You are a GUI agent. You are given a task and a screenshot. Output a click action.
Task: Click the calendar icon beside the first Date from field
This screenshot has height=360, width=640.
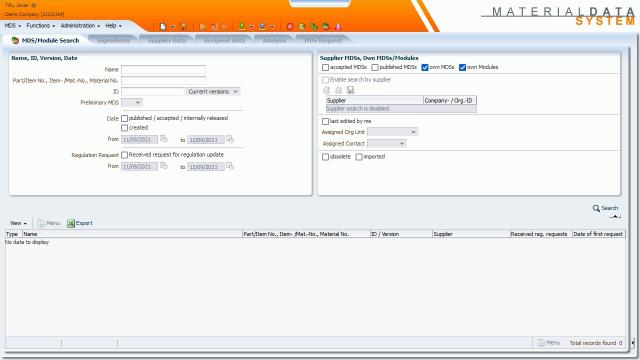pyautogui.click(x=164, y=139)
